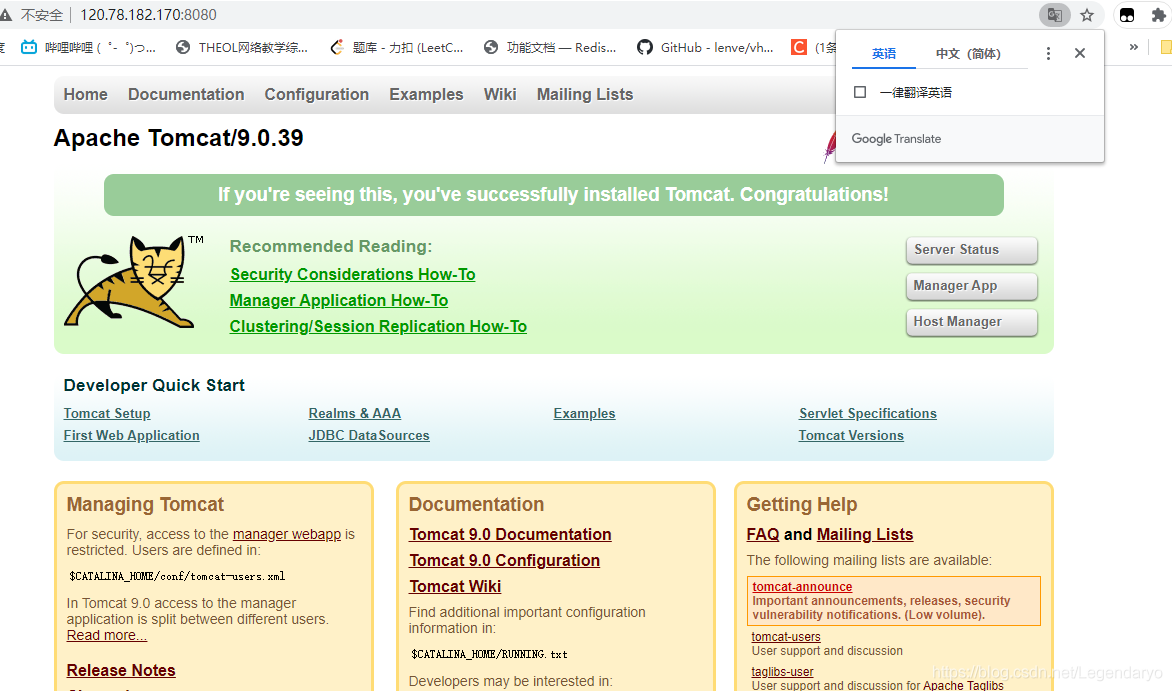Click the Apache Tomcat/9.0.39 heading
Screen dimensions: 1172x691
pos(179,138)
